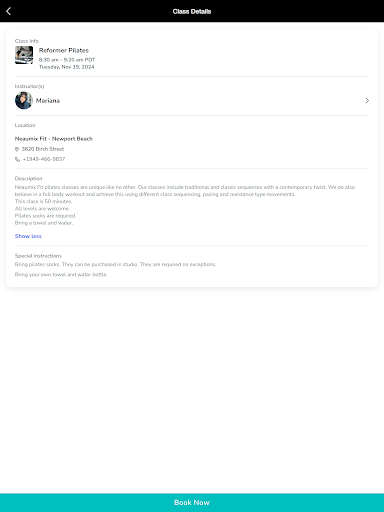Tap the Instructor(s) section label
384x512 pixels.
tap(29, 86)
